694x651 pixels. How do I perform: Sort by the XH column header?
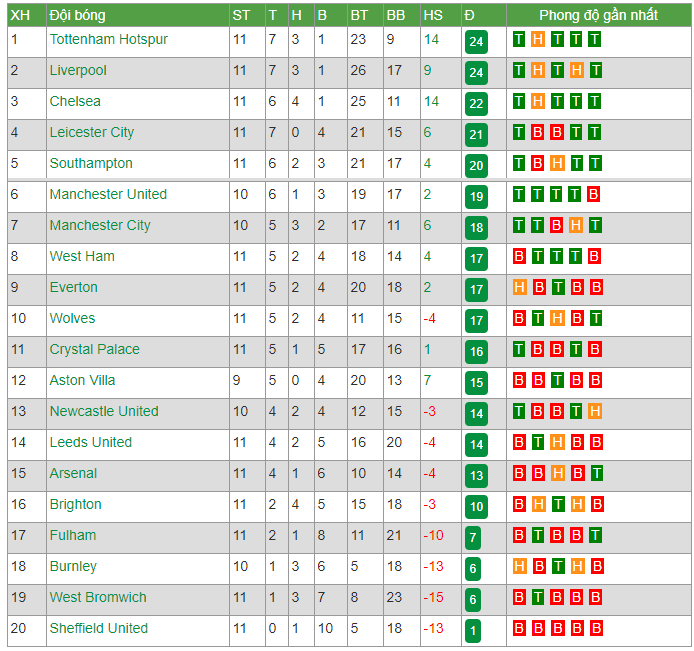pyautogui.click(x=20, y=15)
